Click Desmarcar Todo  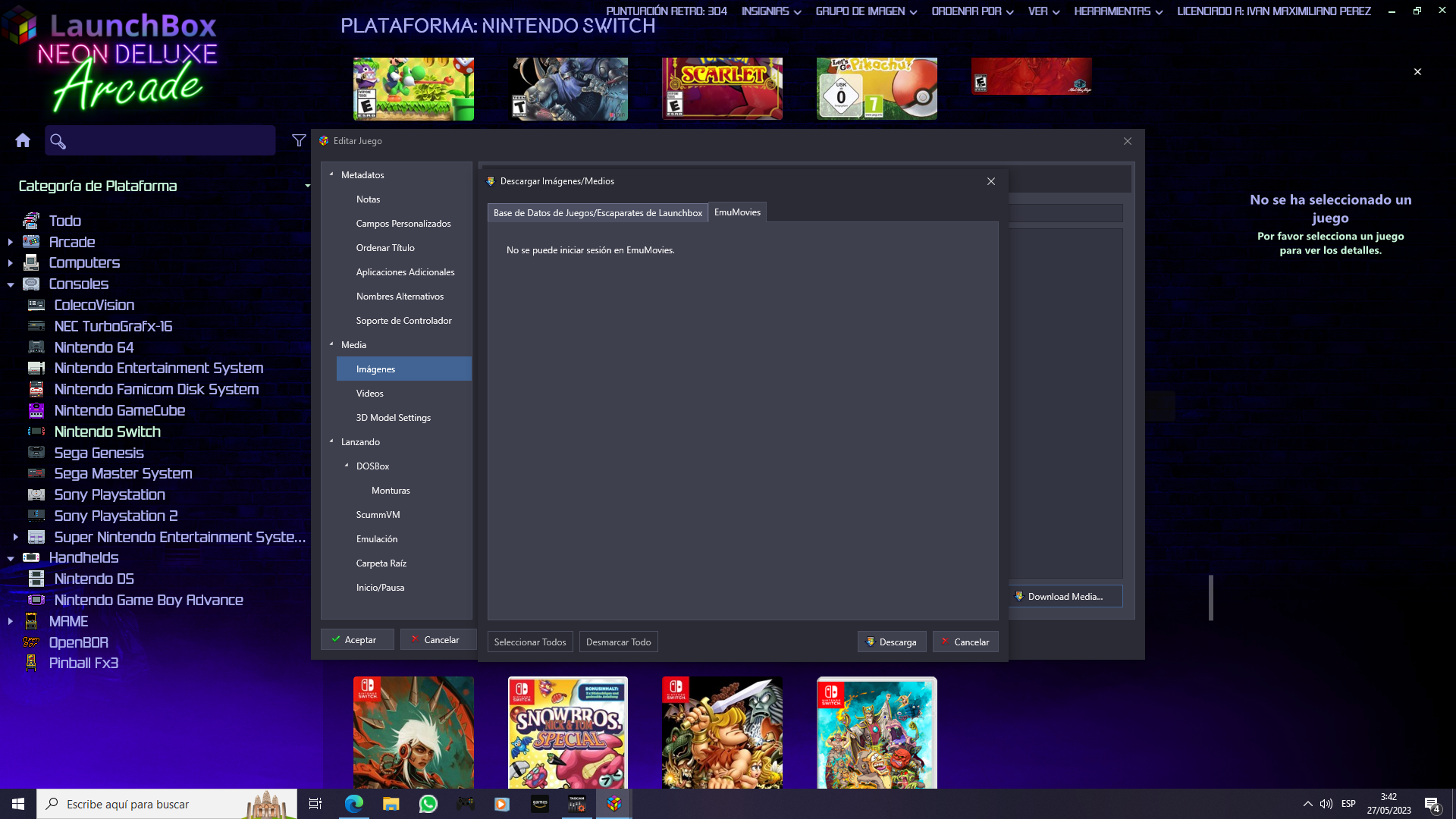click(619, 642)
